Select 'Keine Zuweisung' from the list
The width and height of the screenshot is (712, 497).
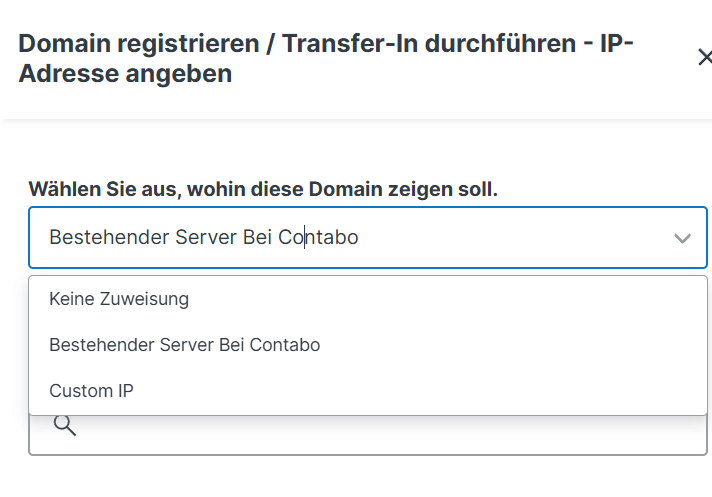pos(119,298)
